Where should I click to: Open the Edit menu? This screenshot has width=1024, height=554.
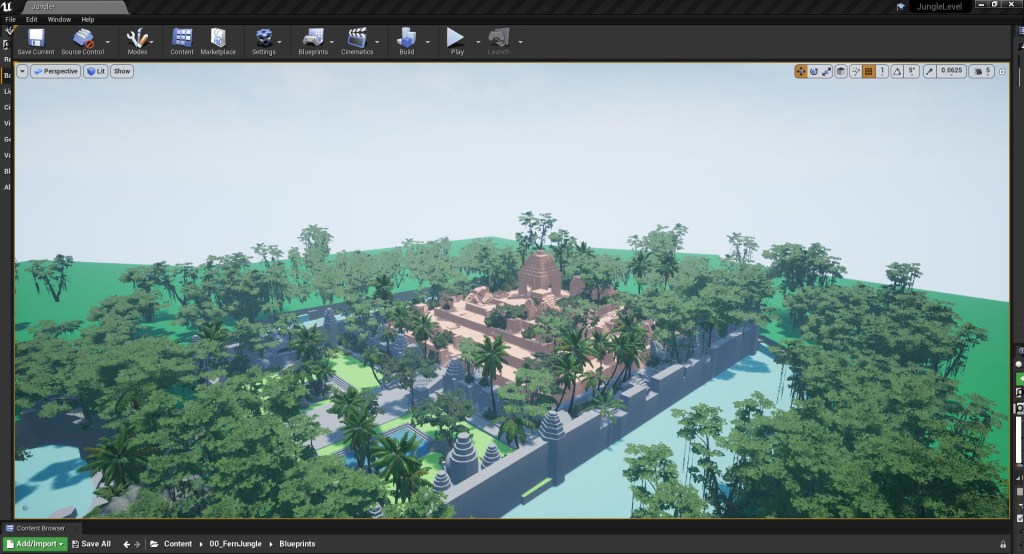[32, 19]
